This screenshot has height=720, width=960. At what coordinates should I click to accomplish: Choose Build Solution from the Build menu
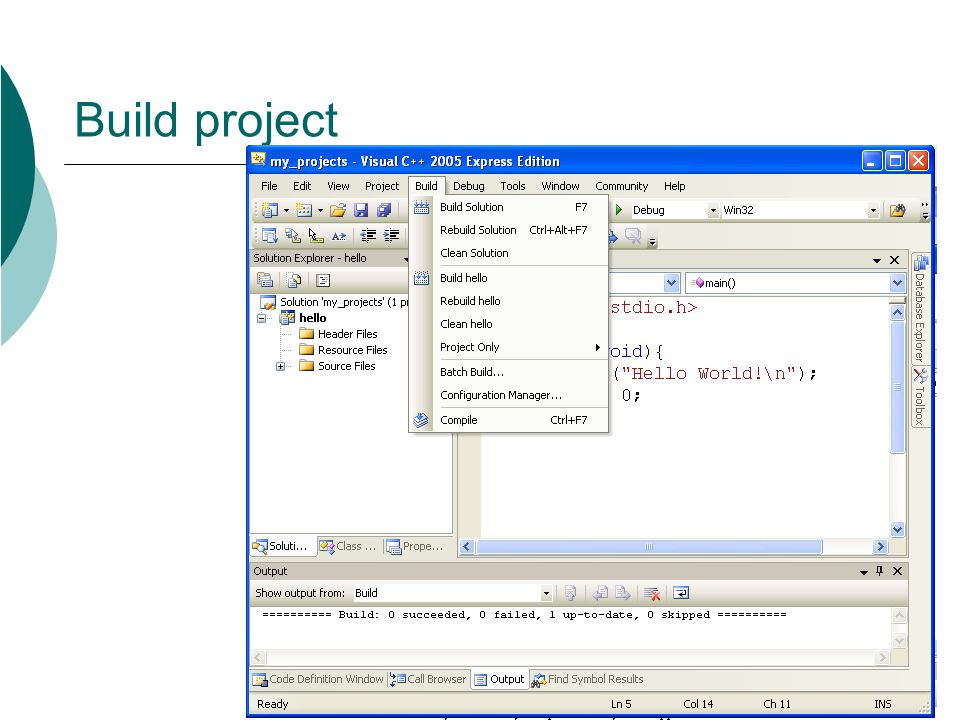[508, 207]
